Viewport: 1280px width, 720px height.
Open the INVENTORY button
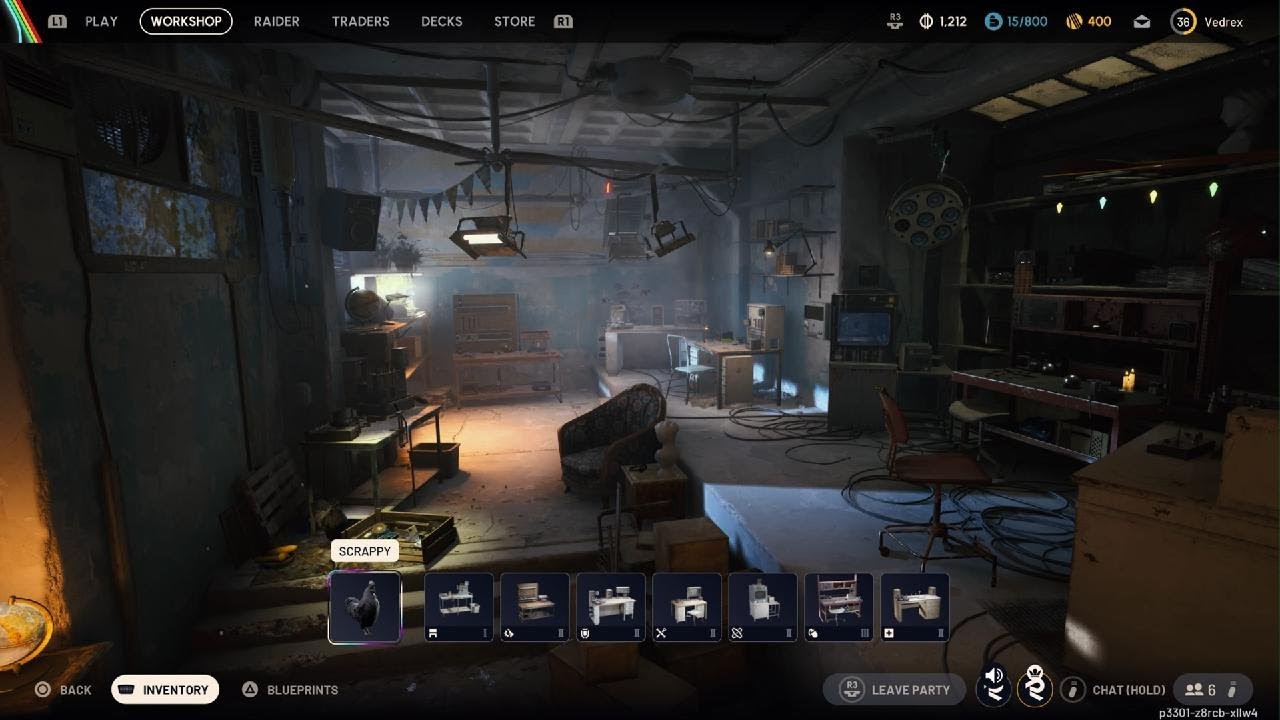coord(165,689)
